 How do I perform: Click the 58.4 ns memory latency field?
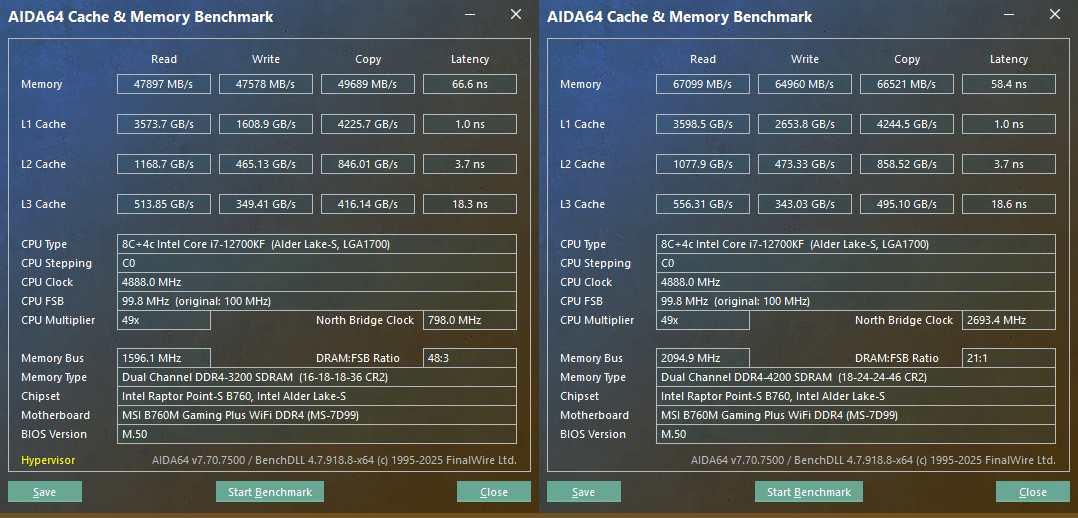tap(1009, 84)
